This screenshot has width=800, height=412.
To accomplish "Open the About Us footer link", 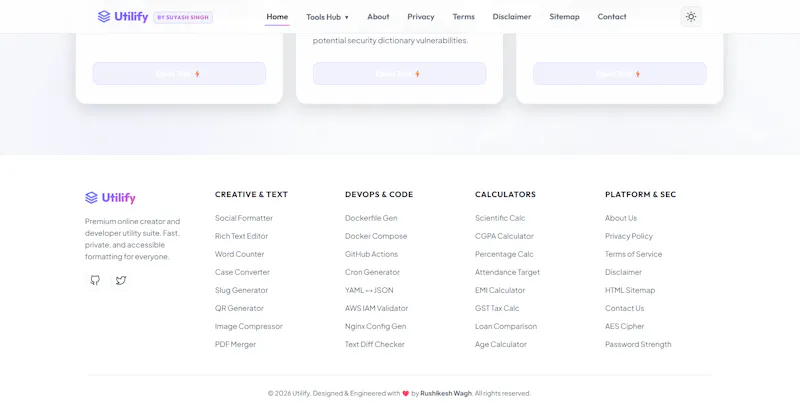I will 621,218.
